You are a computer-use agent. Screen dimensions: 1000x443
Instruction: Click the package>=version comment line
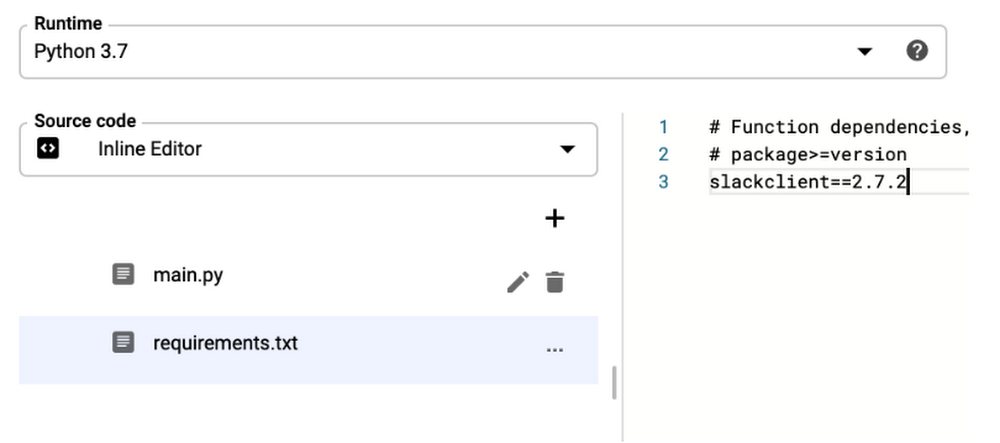(807, 155)
